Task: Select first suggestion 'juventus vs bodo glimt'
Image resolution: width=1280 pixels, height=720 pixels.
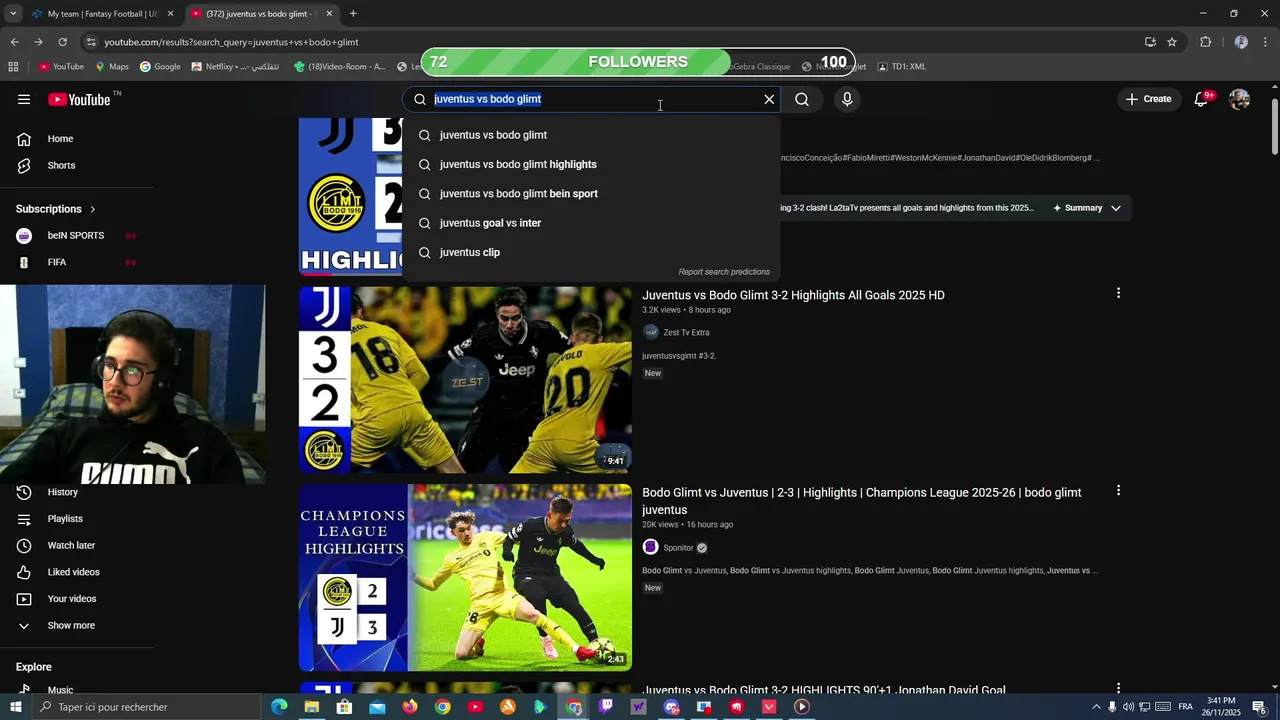Action: [590, 135]
